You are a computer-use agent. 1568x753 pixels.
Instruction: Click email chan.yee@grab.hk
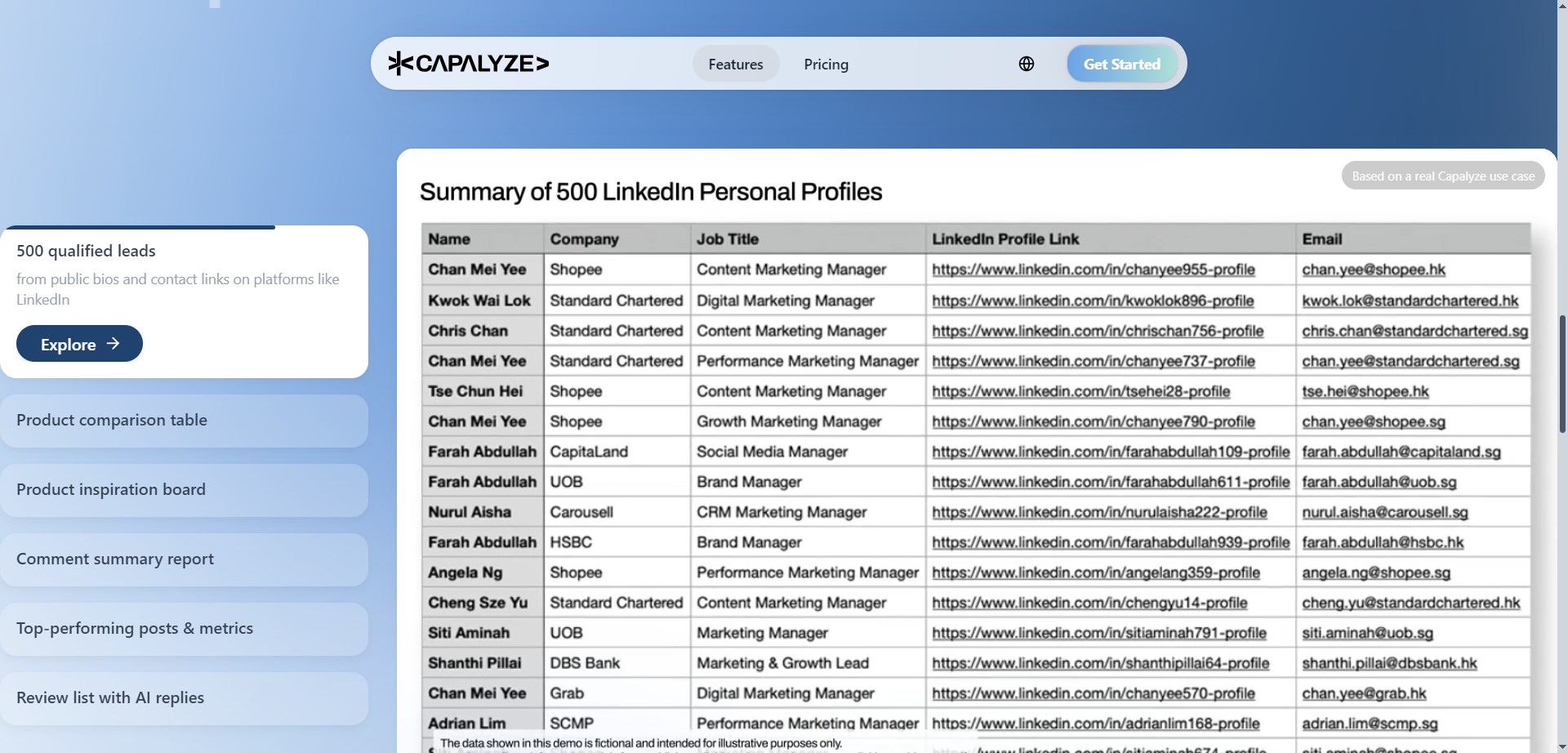[x=1364, y=693]
